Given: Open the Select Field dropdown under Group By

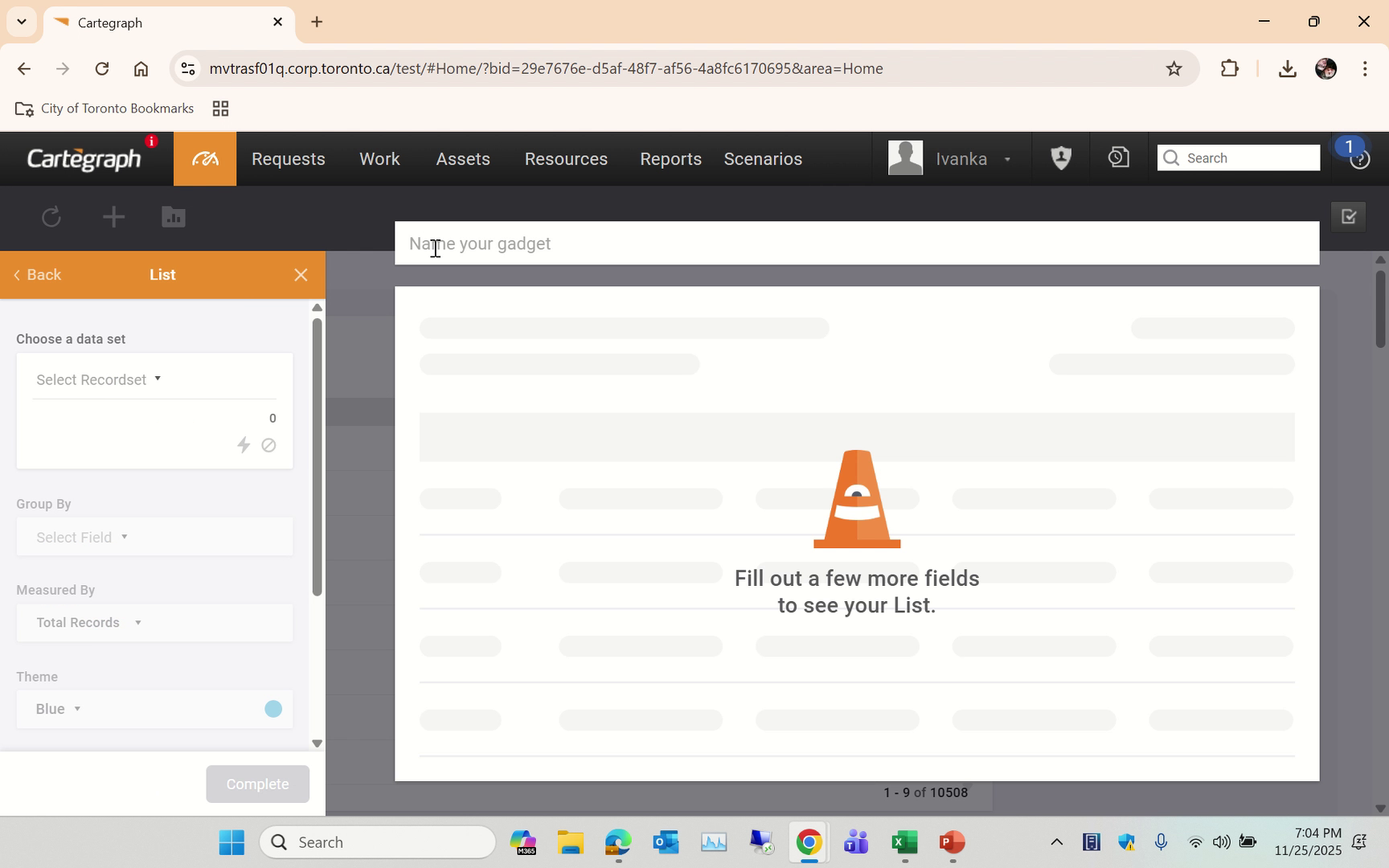Looking at the screenshot, I should [x=80, y=537].
